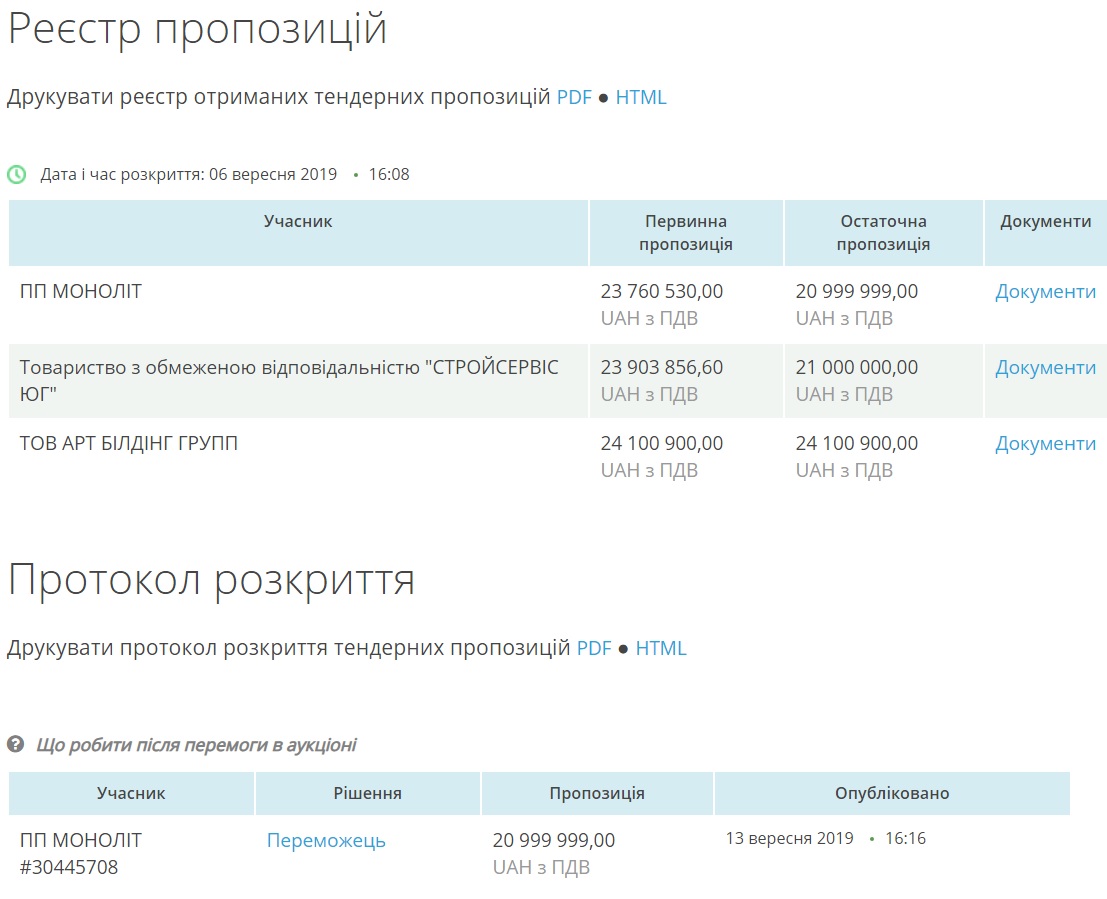Click the Остаточна пропозиція column header
The height and width of the screenshot is (899, 1107).
tap(883, 232)
